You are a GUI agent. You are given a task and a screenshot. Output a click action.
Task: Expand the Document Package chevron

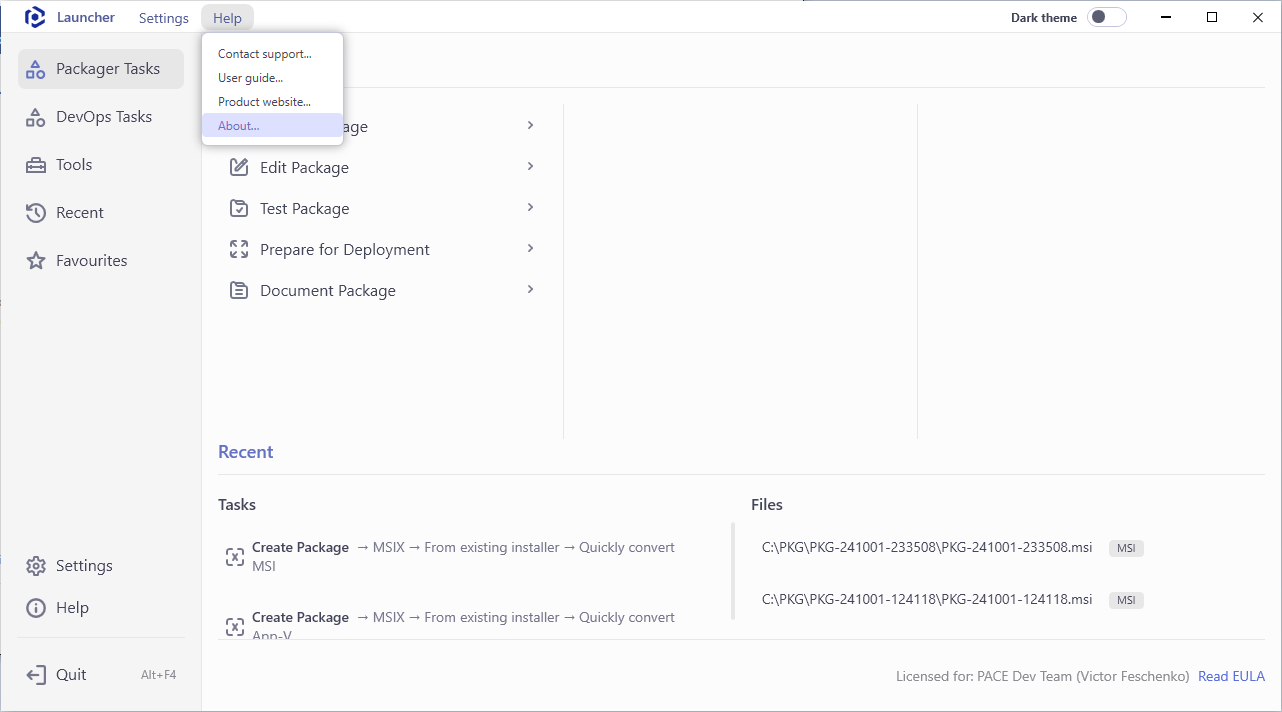coord(530,289)
